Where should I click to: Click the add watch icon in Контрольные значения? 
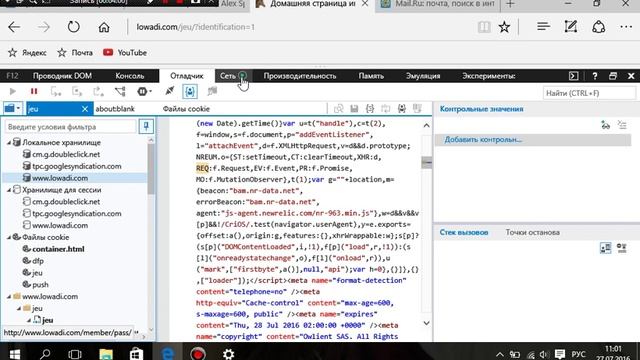pyautogui.click(x=606, y=125)
